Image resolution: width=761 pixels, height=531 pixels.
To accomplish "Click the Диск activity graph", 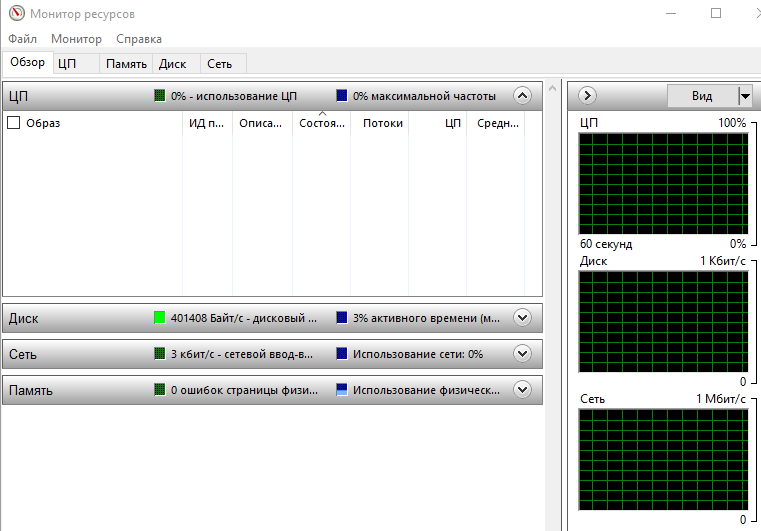I will click(x=663, y=321).
